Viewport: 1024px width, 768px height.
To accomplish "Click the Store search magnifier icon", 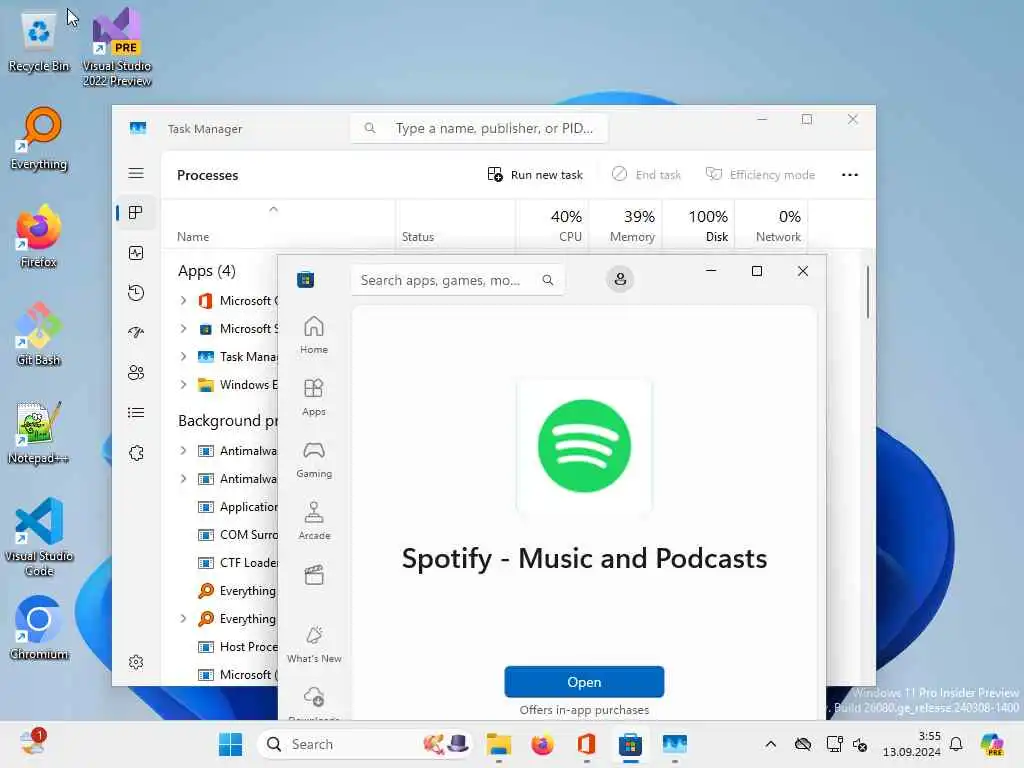I will tap(548, 280).
